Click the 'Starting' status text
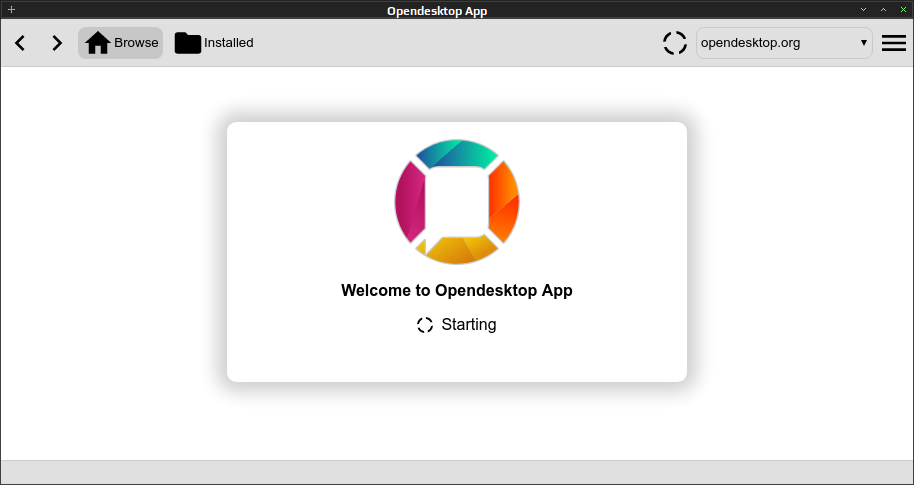The width and height of the screenshot is (914, 485). pos(469,325)
